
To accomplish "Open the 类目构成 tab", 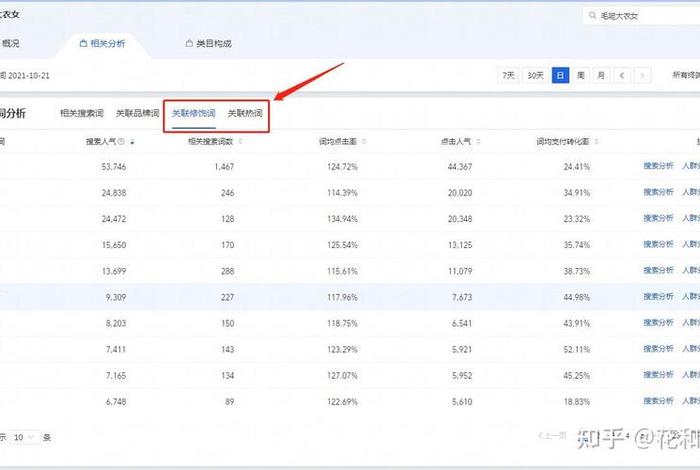I will click(208, 44).
